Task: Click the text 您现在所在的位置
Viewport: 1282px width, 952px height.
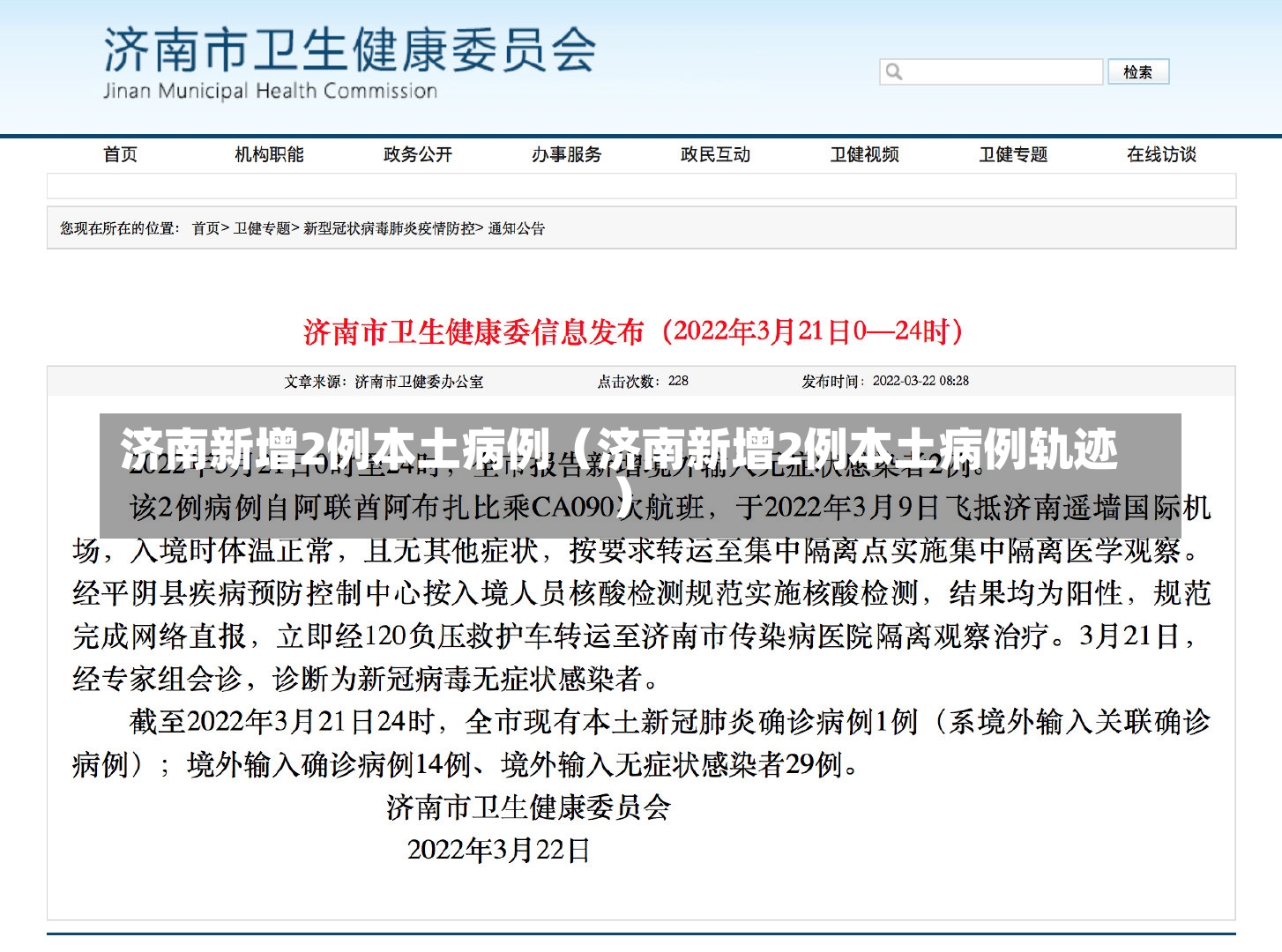Action: [x=119, y=228]
